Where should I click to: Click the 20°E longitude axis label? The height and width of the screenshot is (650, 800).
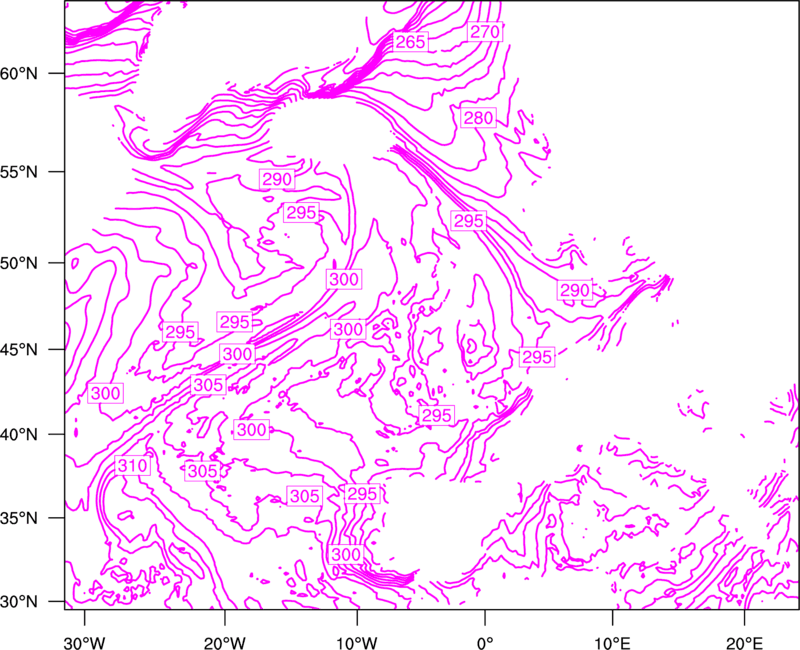pyautogui.click(x=744, y=642)
